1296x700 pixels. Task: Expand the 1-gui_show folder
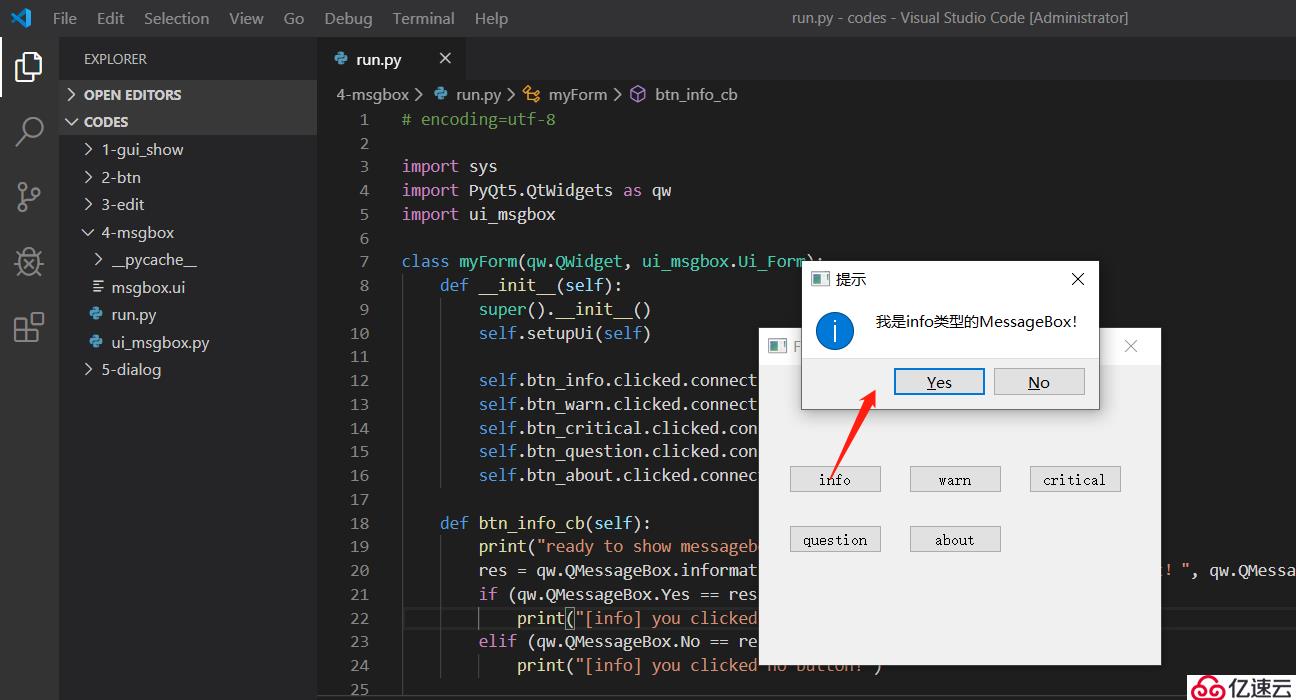click(x=188, y=149)
